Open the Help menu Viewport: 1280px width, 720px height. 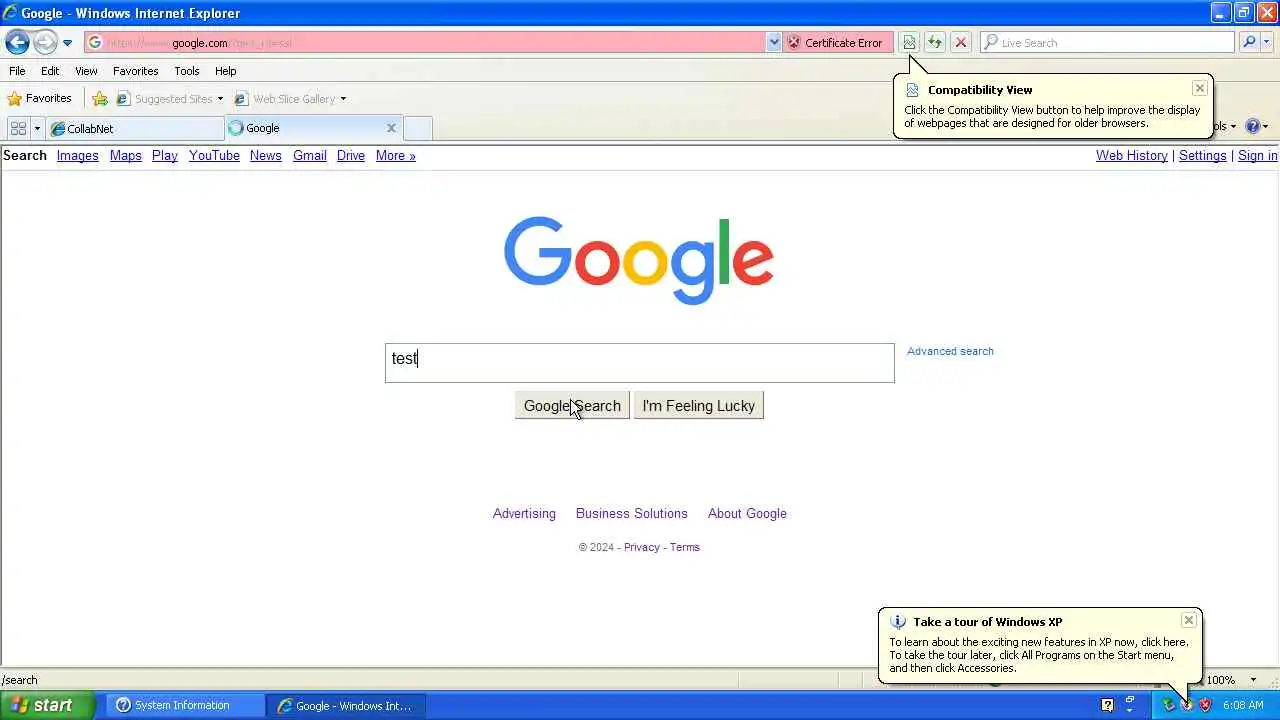pyautogui.click(x=225, y=71)
